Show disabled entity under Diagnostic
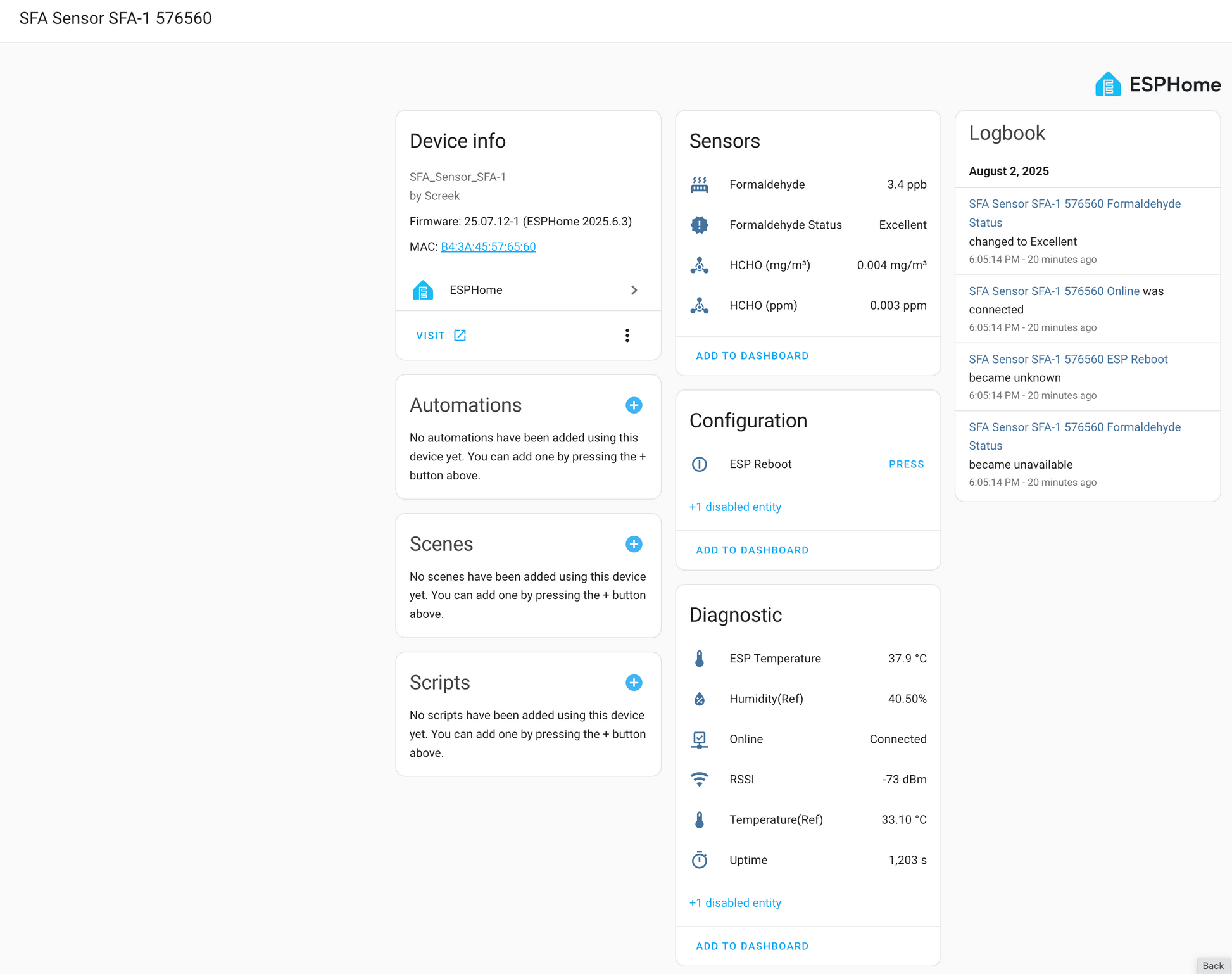The height and width of the screenshot is (974, 1232). 735,903
